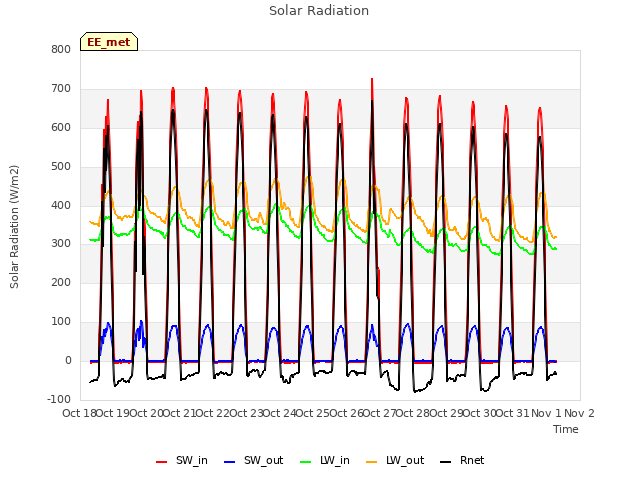The height and width of the screenshot is (480, 640).
Task: Click the EE_met annotation box
Action: pyautogui.click(x=109, y=42)
